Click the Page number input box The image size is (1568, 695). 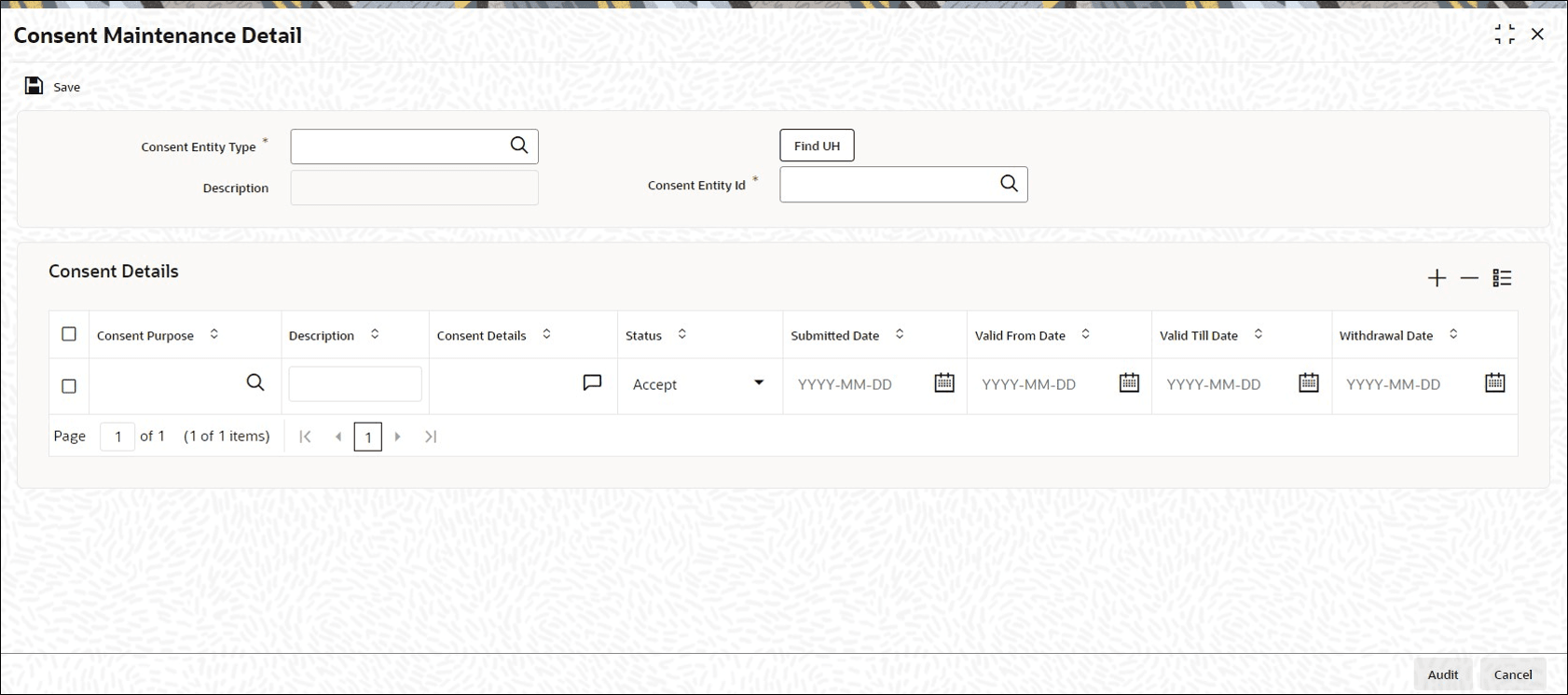[117, 437]
